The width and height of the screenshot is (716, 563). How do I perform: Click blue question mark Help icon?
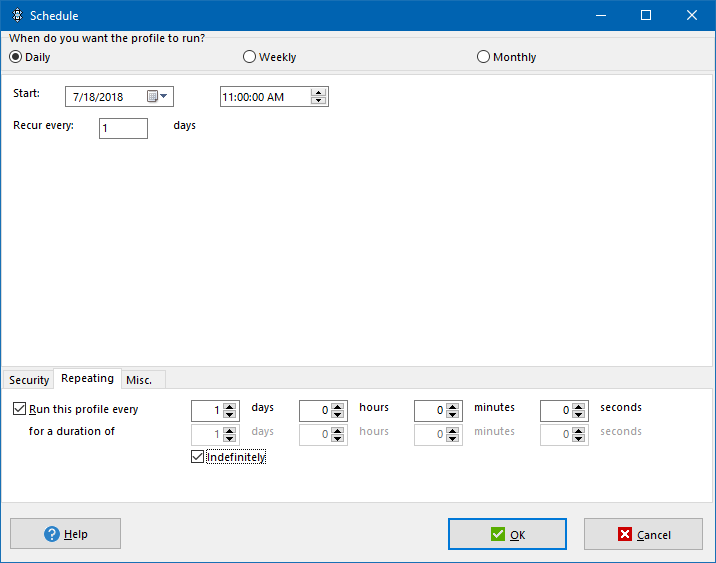pyautogui.click(x=52, y=533)
